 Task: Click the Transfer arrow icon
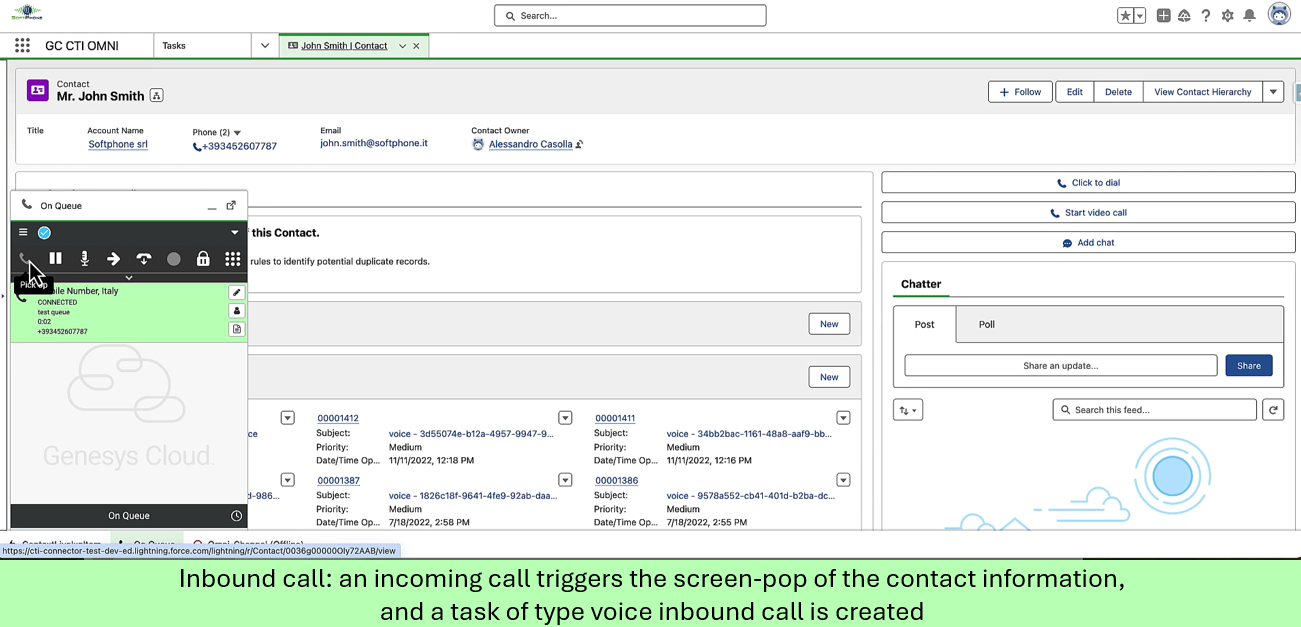tap(114, 259)
